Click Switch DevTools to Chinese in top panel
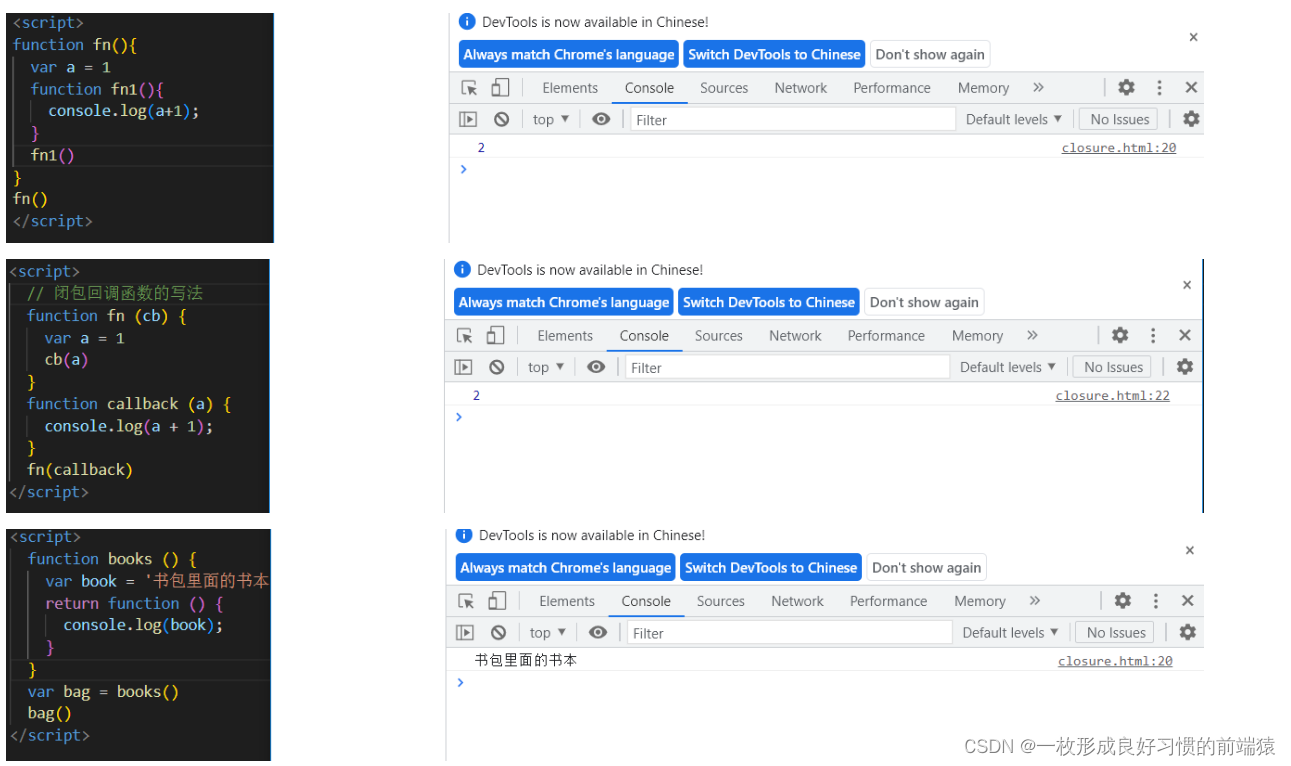The width and height of the screenshot is (1291, 766). click(774, 54)
